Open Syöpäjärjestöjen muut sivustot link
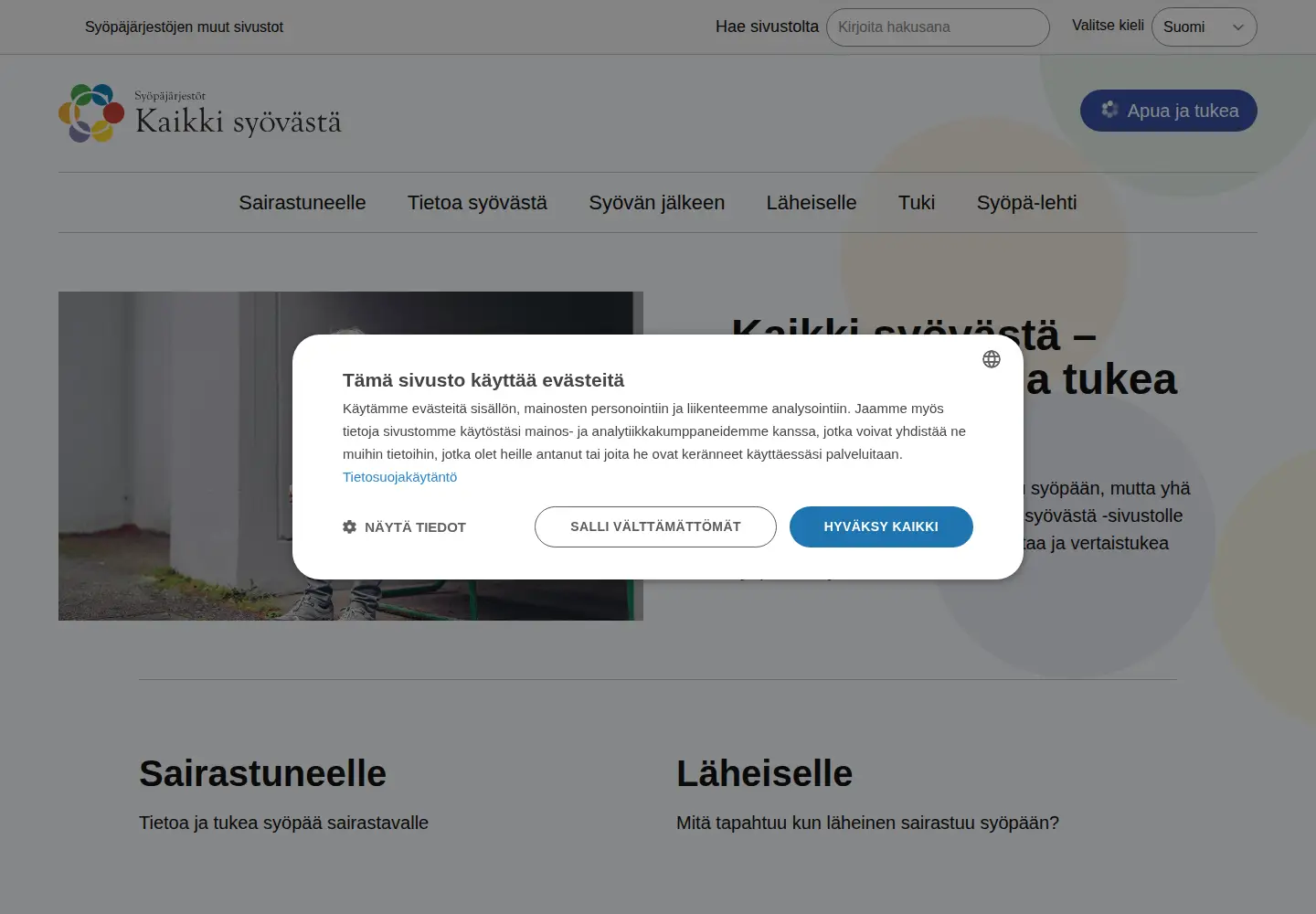This screenshot has height=914, width=1316. 184,27
